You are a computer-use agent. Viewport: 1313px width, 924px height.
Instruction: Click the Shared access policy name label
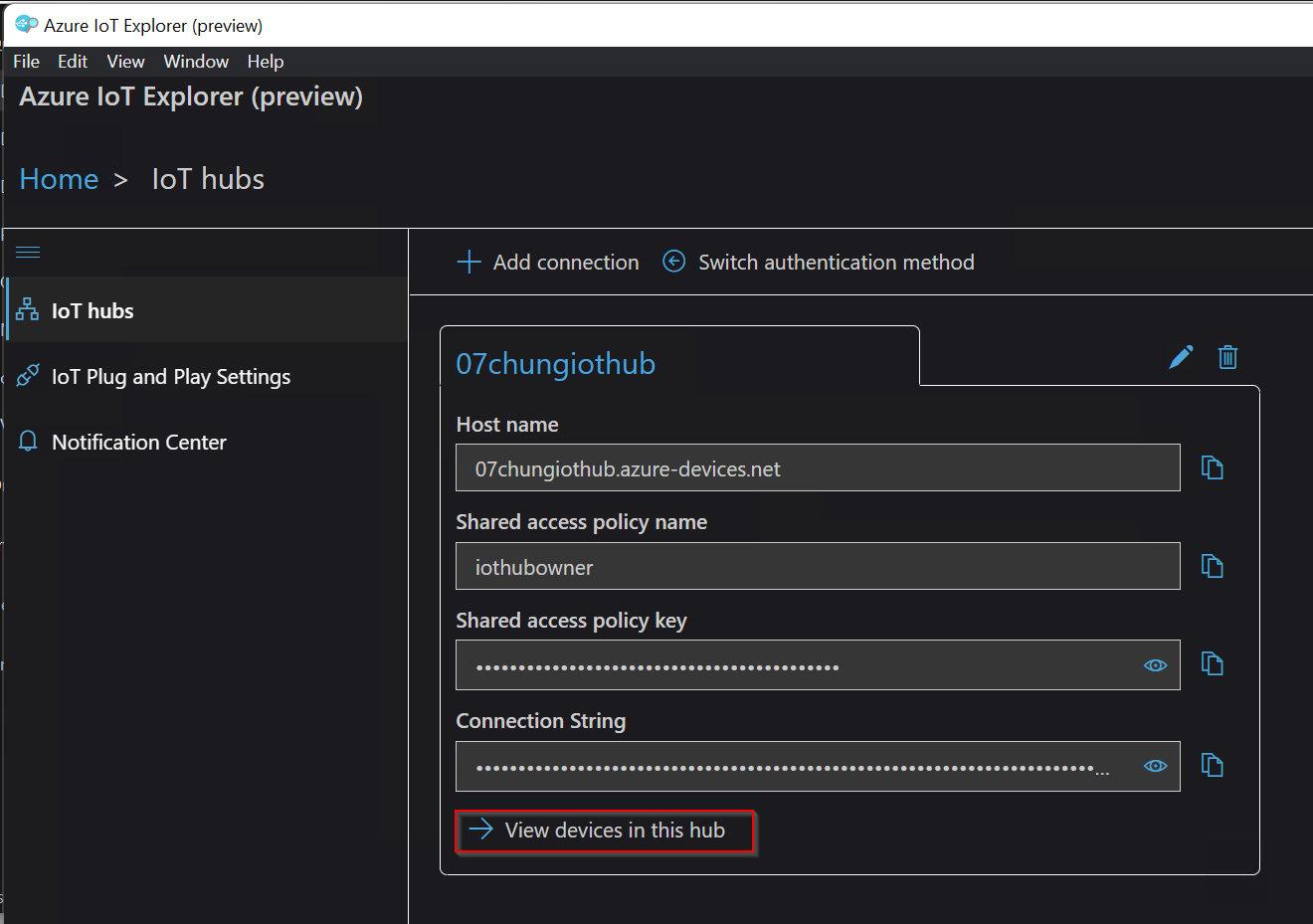click(582, 522)
